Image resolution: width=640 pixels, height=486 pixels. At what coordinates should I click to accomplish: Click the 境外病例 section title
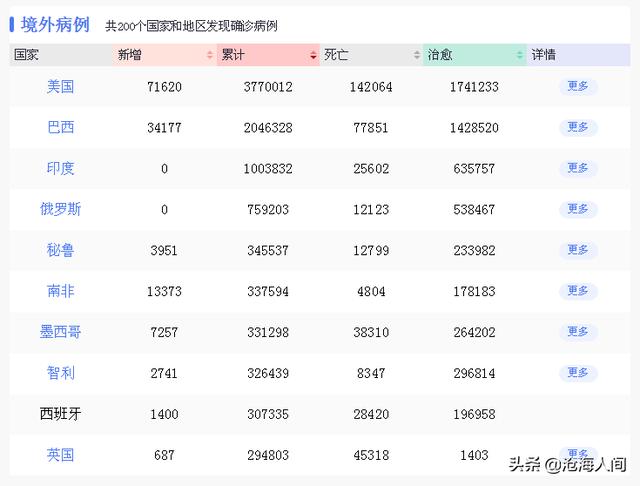pos(55,25)
